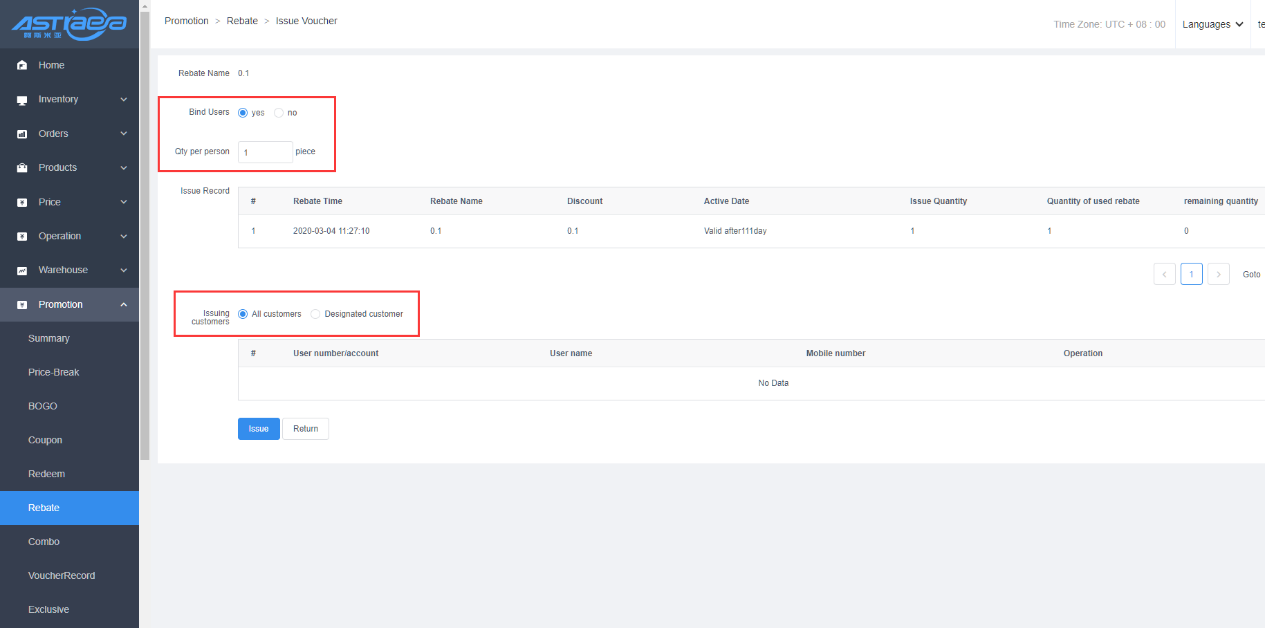Click the Home icon in sidebar

pos(22,65)
